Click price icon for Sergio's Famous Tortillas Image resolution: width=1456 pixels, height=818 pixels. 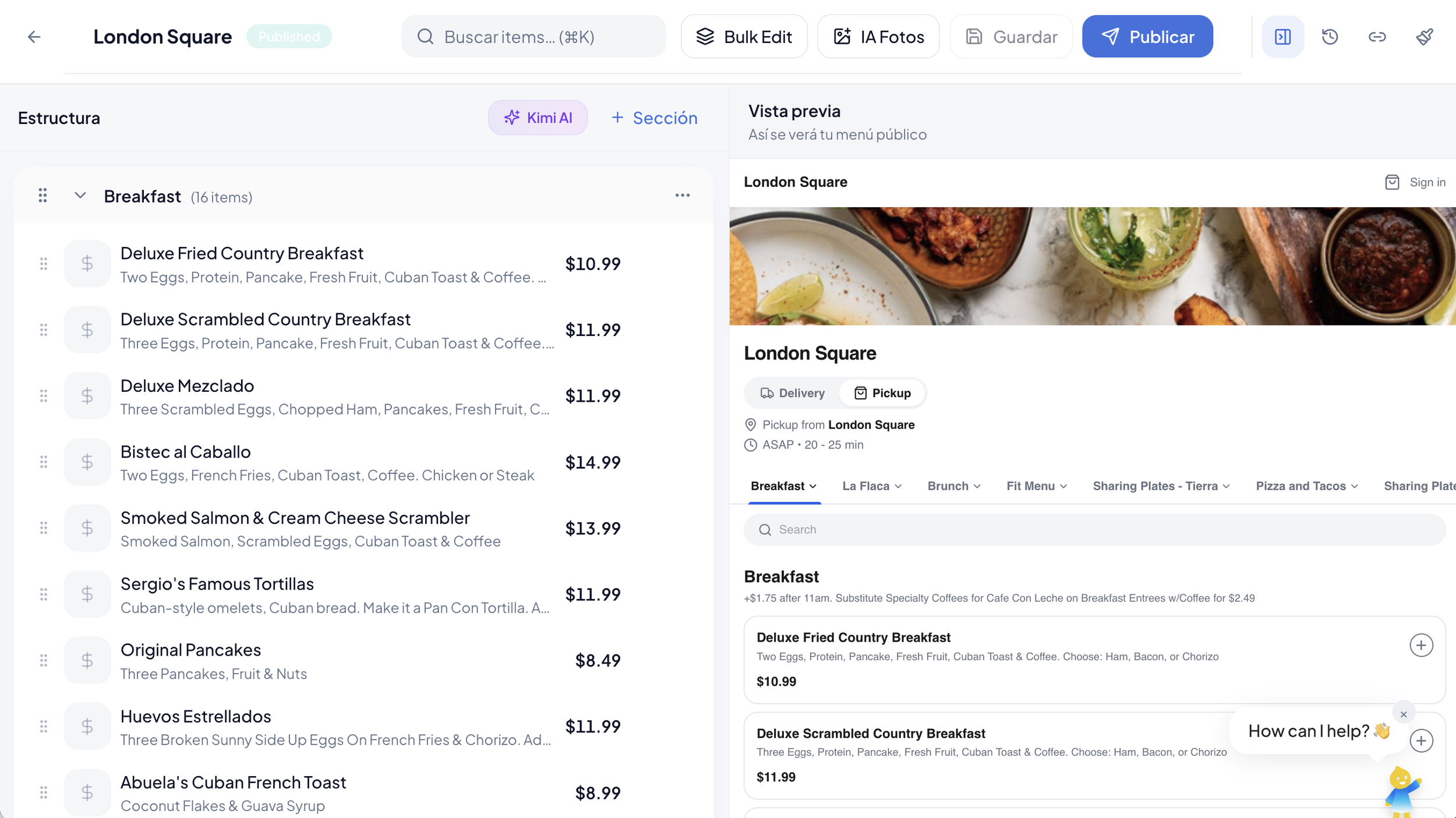87,594
